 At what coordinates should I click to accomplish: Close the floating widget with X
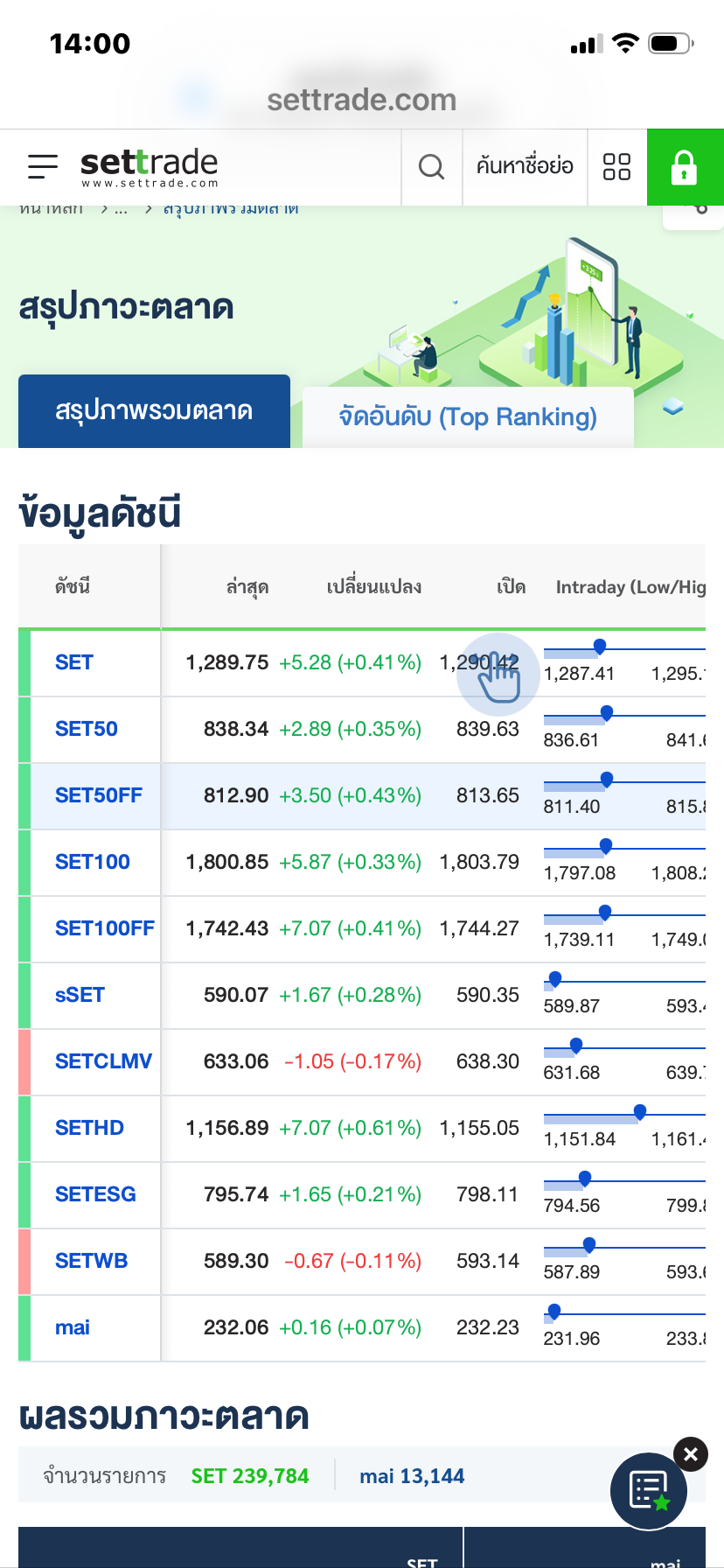click(691, 1454)
